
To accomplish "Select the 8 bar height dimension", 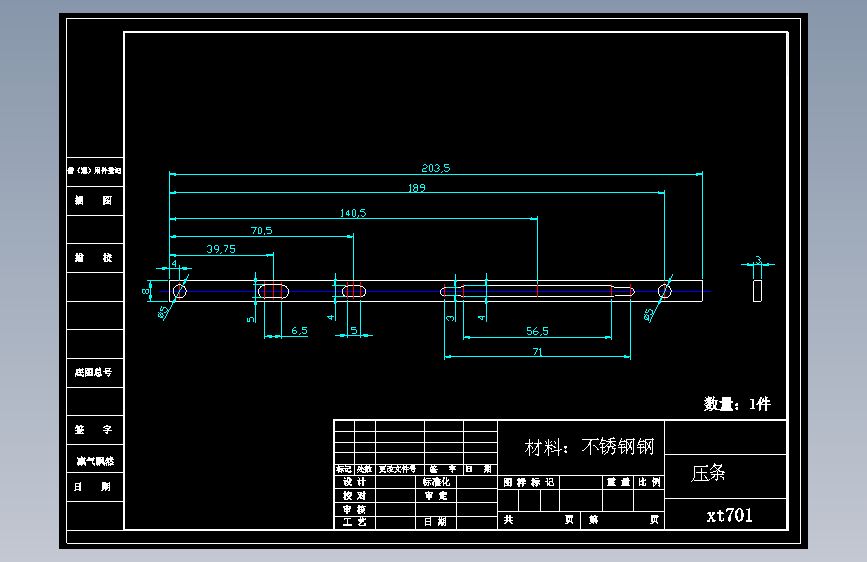I will point(145,291).
